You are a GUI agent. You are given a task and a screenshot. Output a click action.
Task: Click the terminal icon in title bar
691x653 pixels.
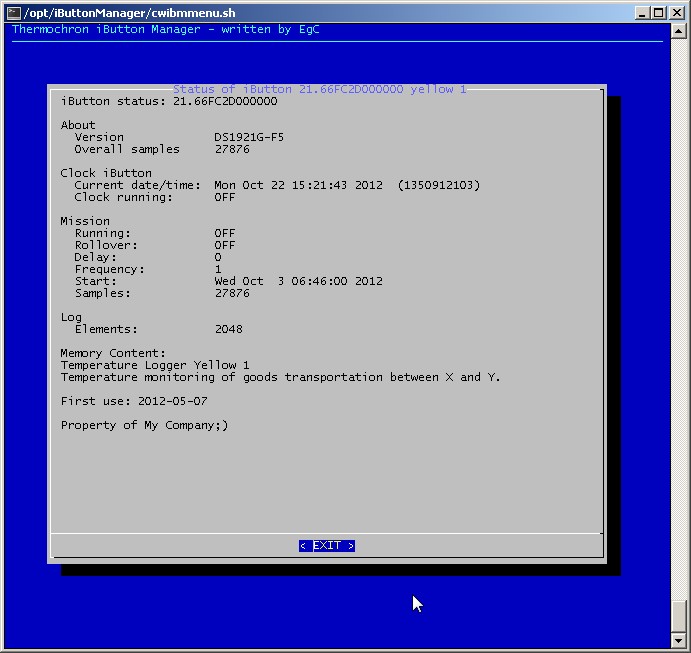13,13
